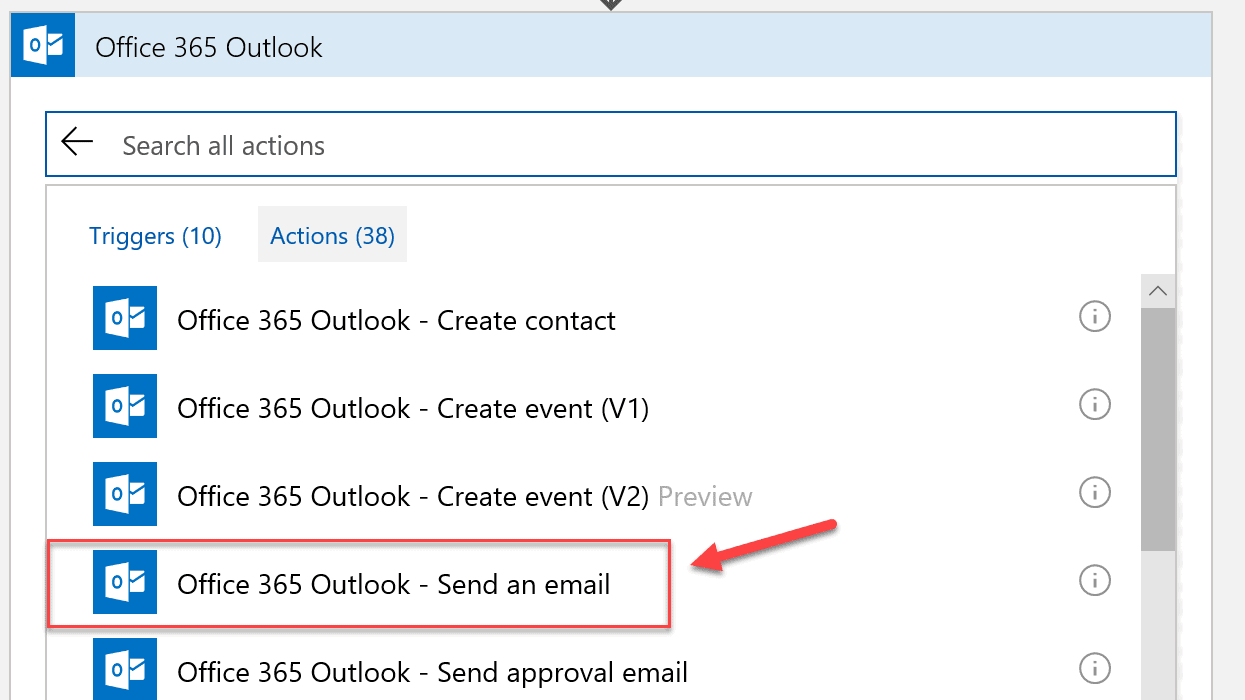This screenshot has height=700, width=1245.
Task: Click Outlook icon beside Create contact
Action: click(125, 318)
